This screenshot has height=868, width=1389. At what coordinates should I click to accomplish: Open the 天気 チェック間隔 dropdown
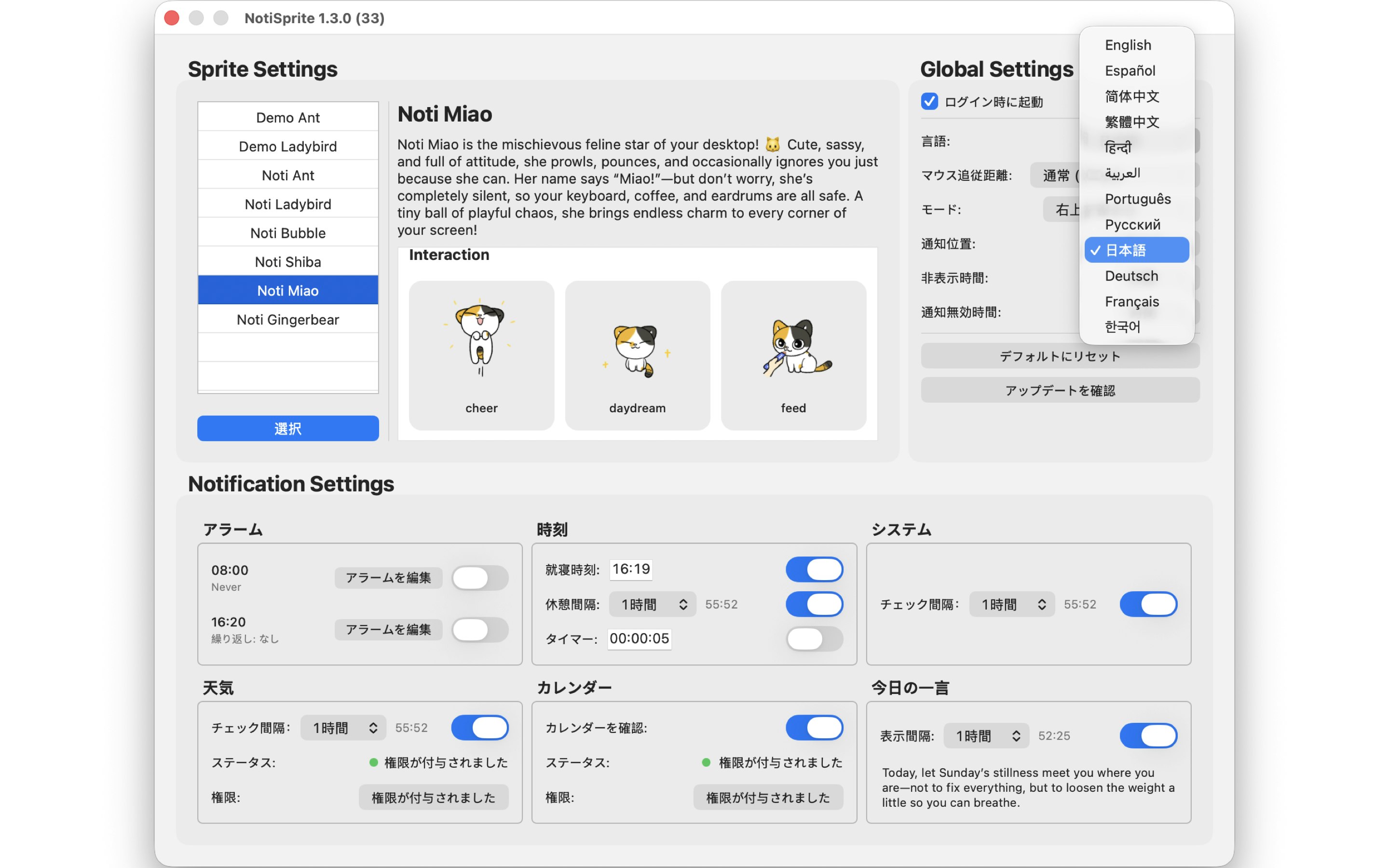343,727
